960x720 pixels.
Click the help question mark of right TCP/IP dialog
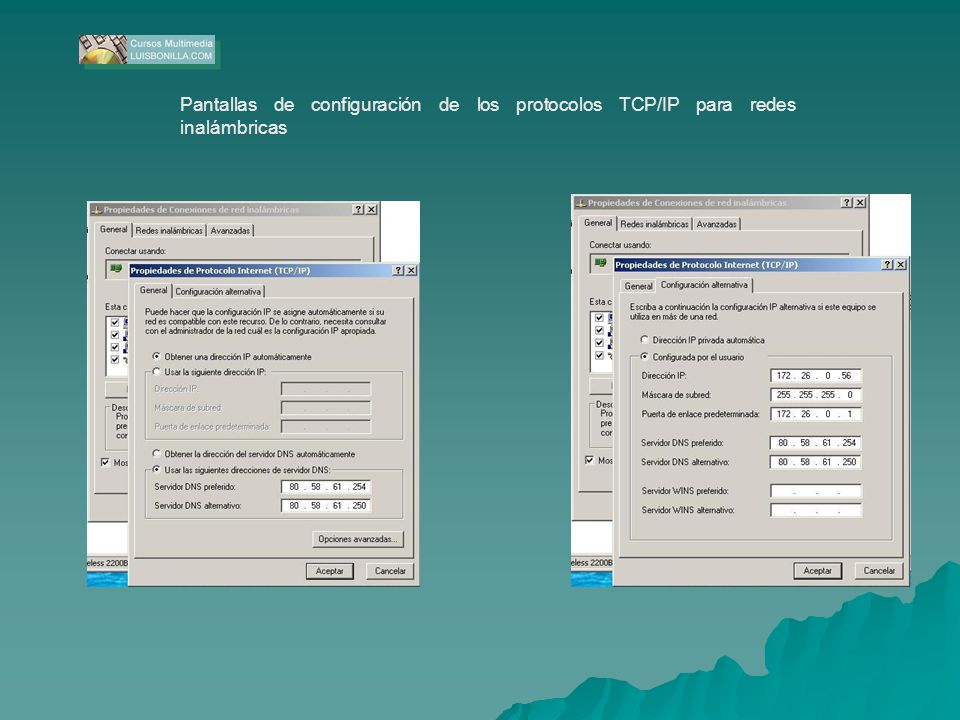(888, 264)
